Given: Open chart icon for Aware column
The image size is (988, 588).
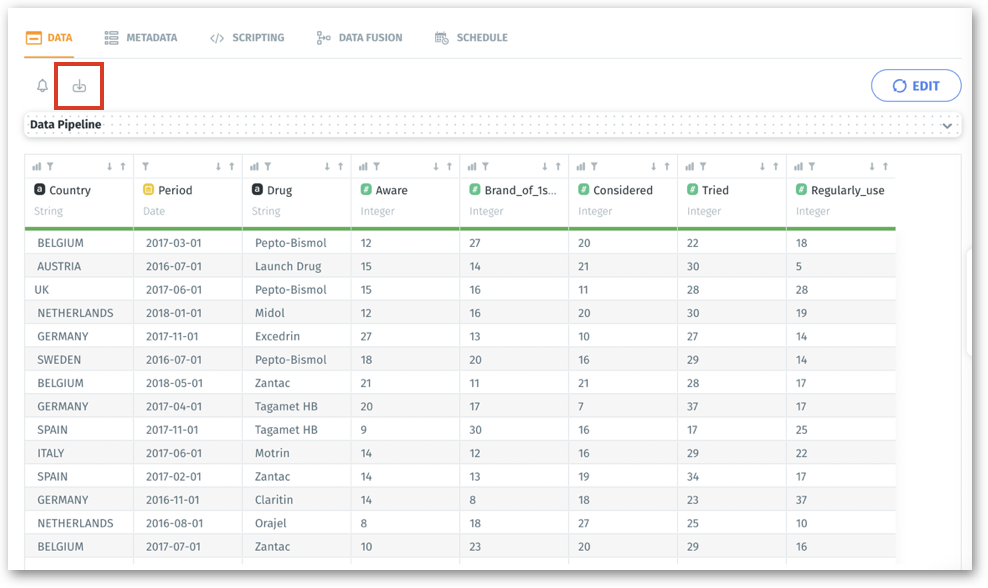Looking at the screenshot, I should tap(363, 166).
